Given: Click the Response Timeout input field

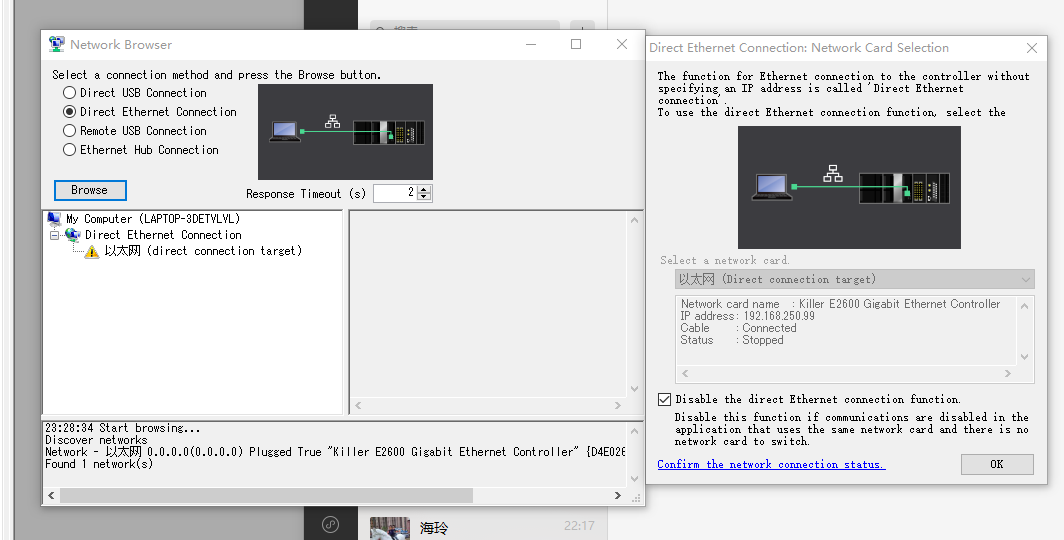Looking at the screenshot, I should 395,193.
